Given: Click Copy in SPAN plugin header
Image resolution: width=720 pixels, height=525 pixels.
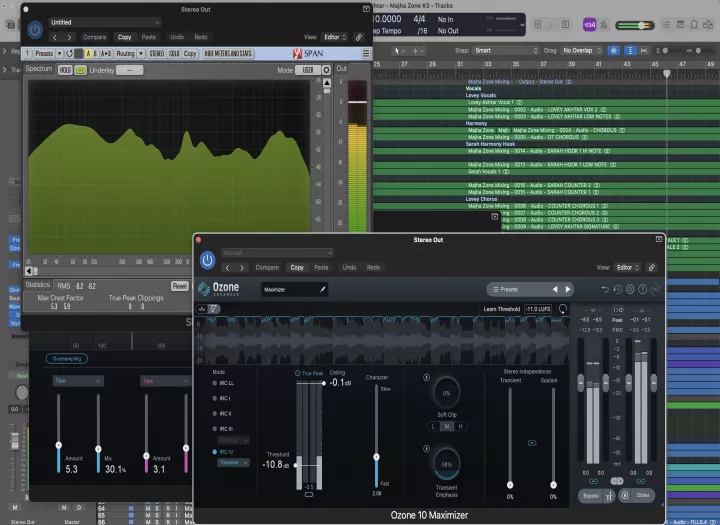Looking at the screenshot, I should [124, 37].
